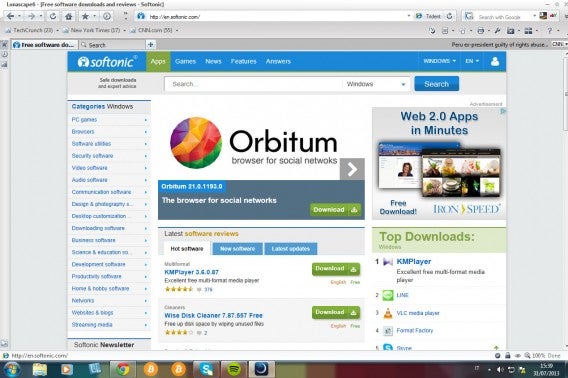Open the browser home page icon

[x=68, y=16]
